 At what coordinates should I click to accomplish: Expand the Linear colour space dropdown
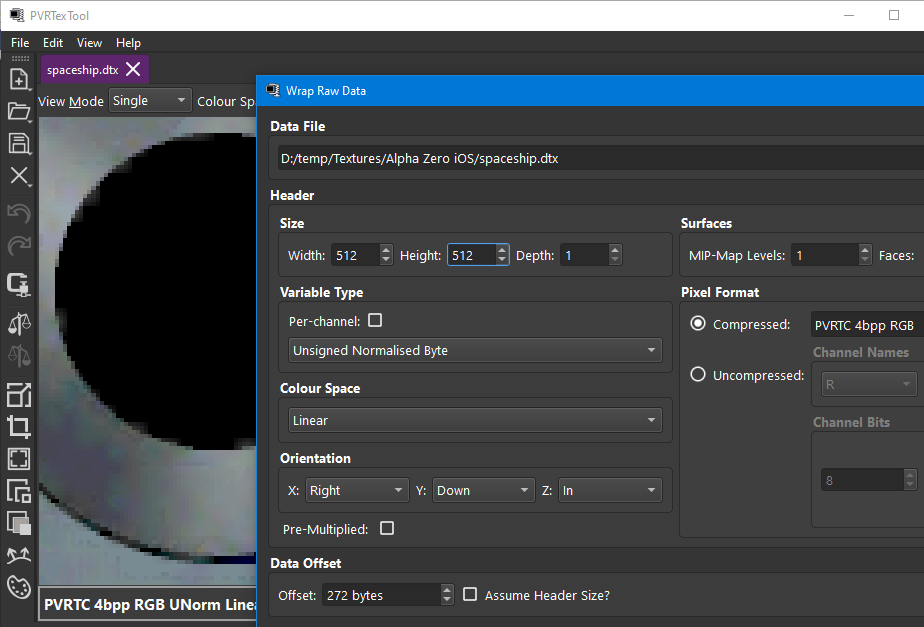coord(475,421)
